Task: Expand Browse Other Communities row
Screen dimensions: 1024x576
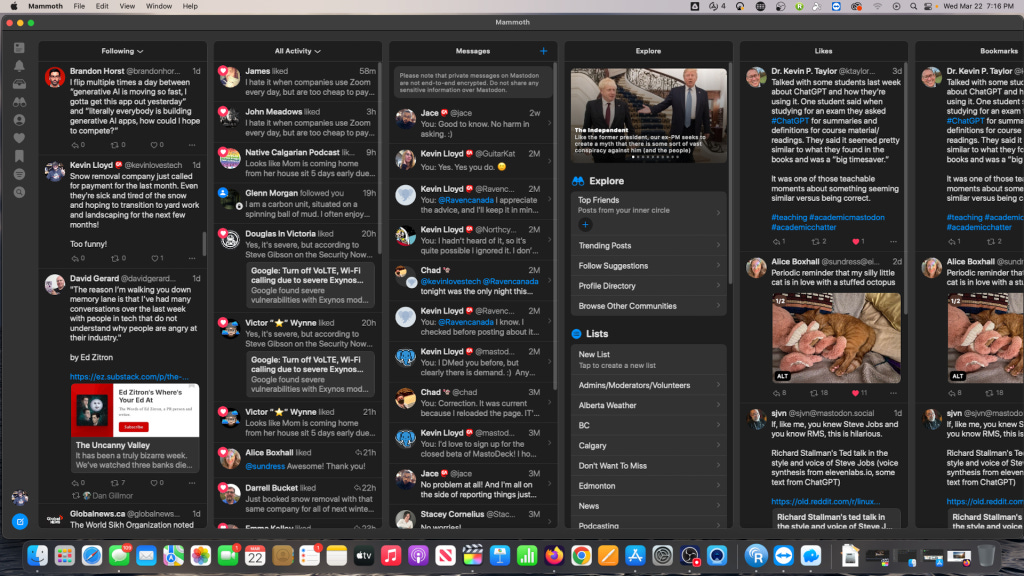Action: pyautogui.click(x=648, y=306)
